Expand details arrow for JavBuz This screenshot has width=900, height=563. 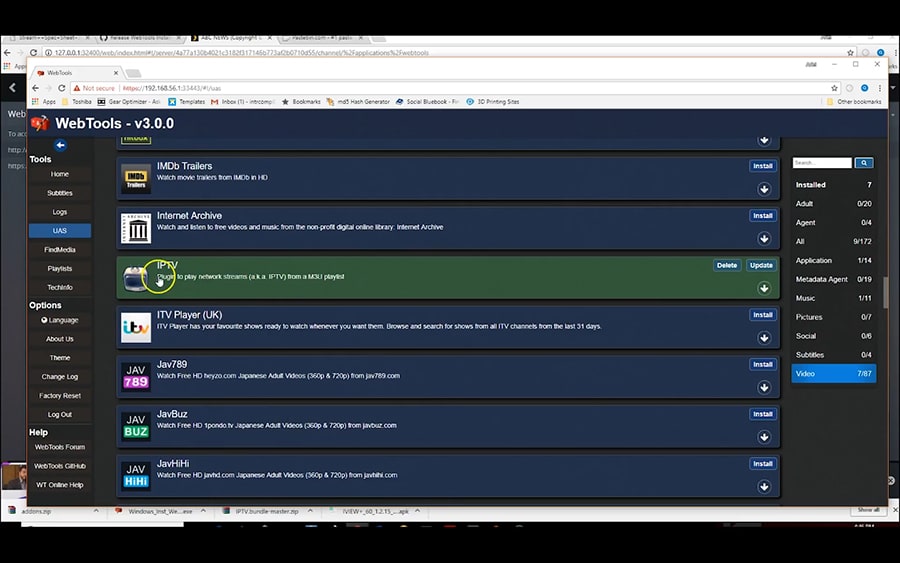point(764,437)
